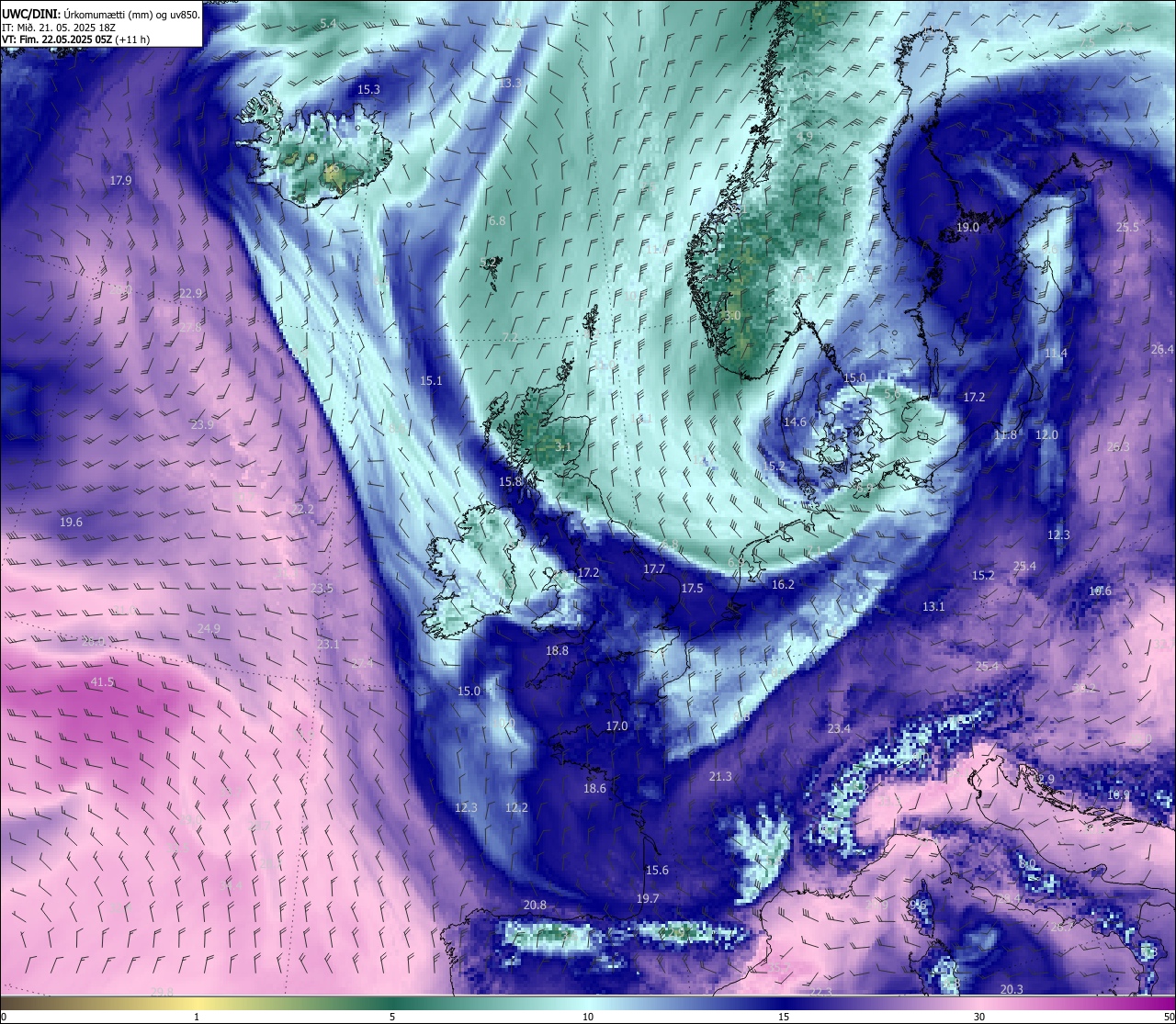Viewport: 1176px width, 1024px height.
Task: Click the 26.3 value on the map
Action: tap(1118, 447)
